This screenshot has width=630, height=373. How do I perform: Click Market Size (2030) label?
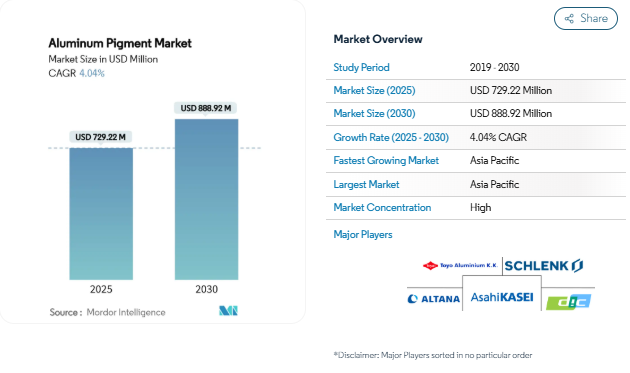click(x=374, y=113)
